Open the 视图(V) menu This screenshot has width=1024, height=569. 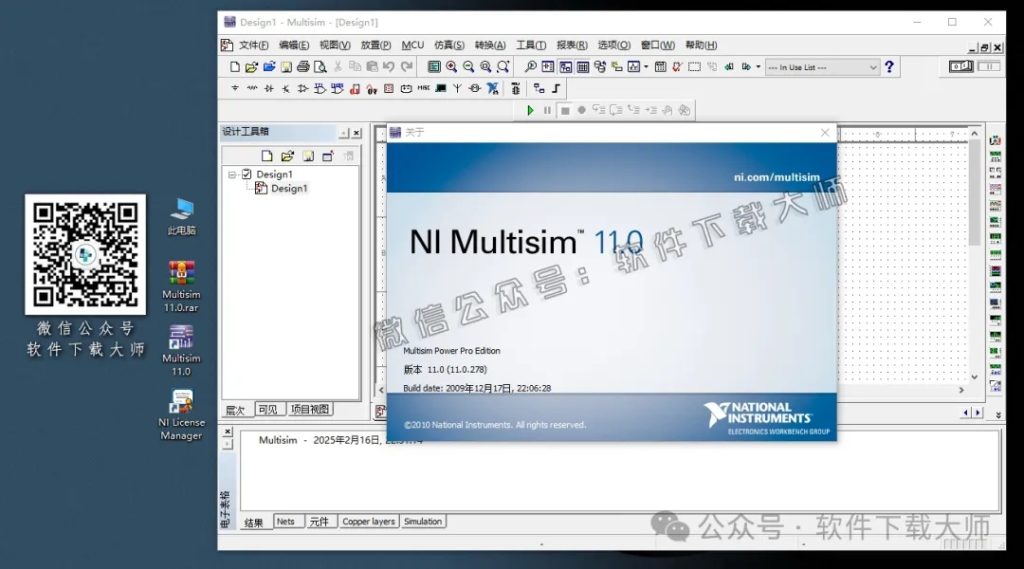334,45
